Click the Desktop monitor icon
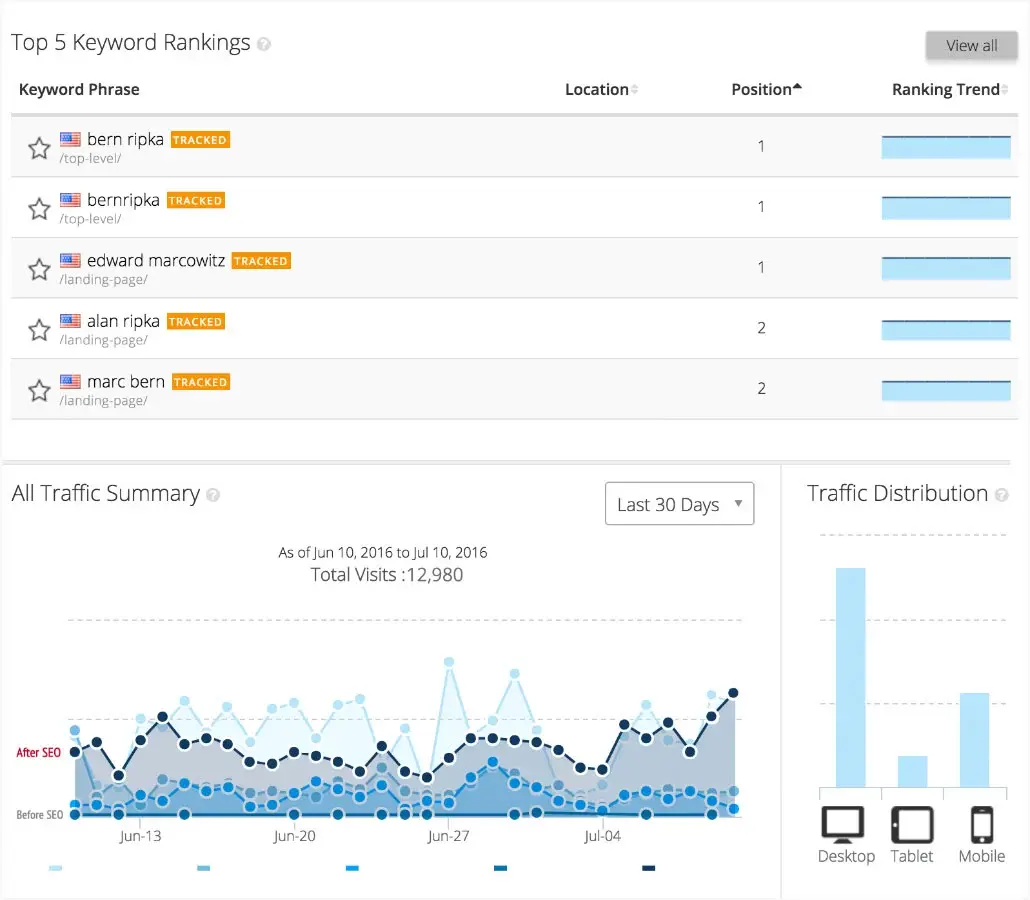 pyautogui.click(x=843, y=824)
